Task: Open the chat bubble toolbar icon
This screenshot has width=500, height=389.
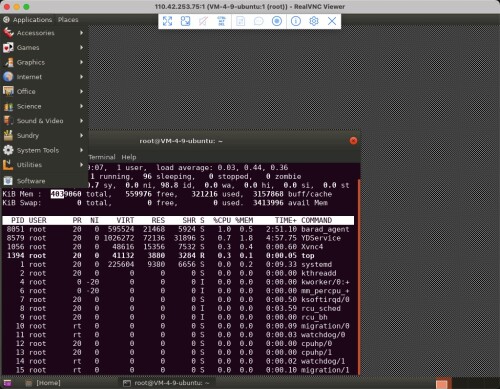Action: pos(258,21)
